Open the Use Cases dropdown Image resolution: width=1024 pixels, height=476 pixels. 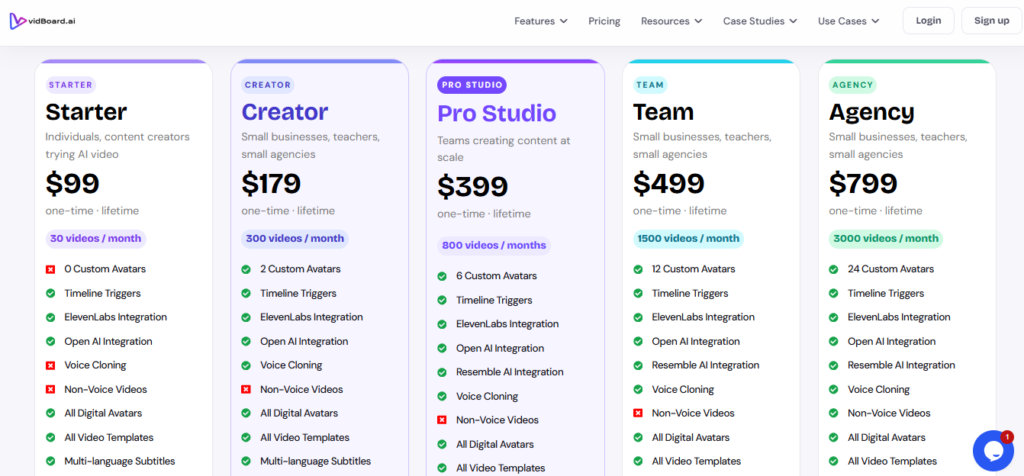click(848, 21)
